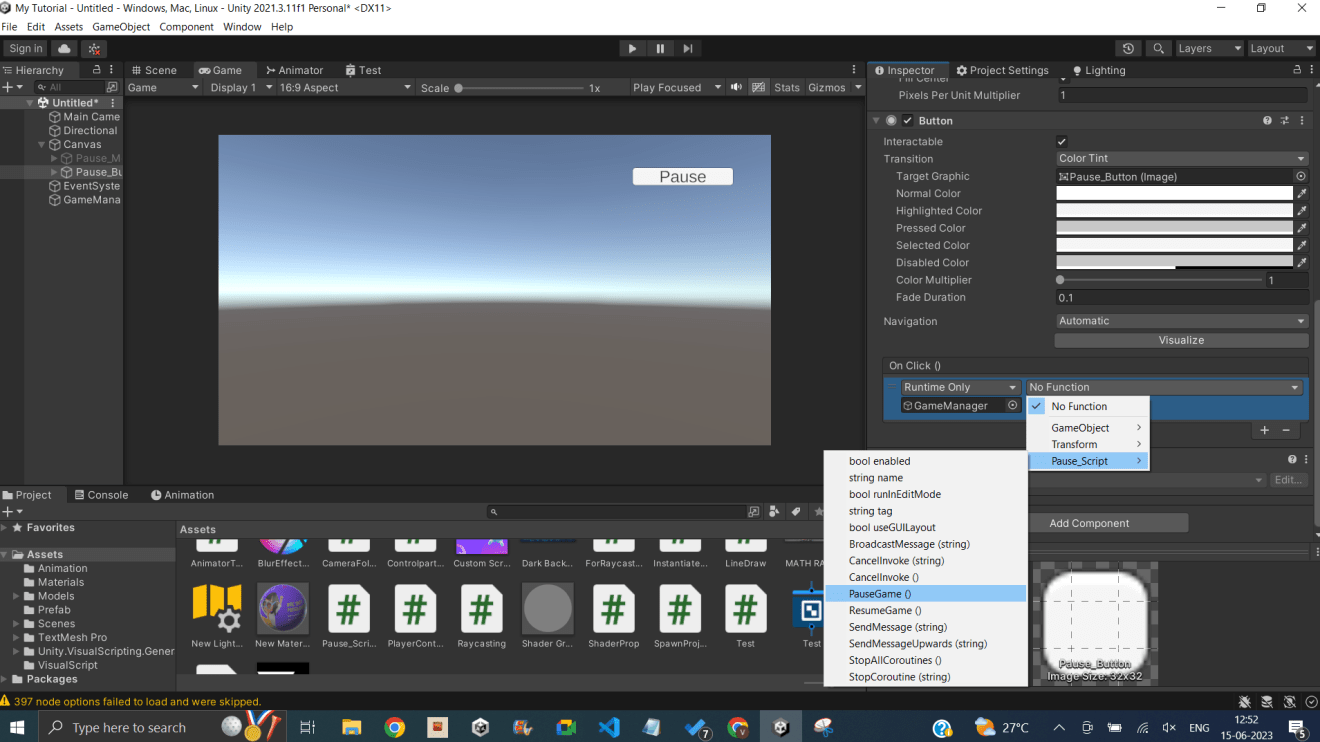Open the Layout dropdown
1320x742 pixels.
1281,47
